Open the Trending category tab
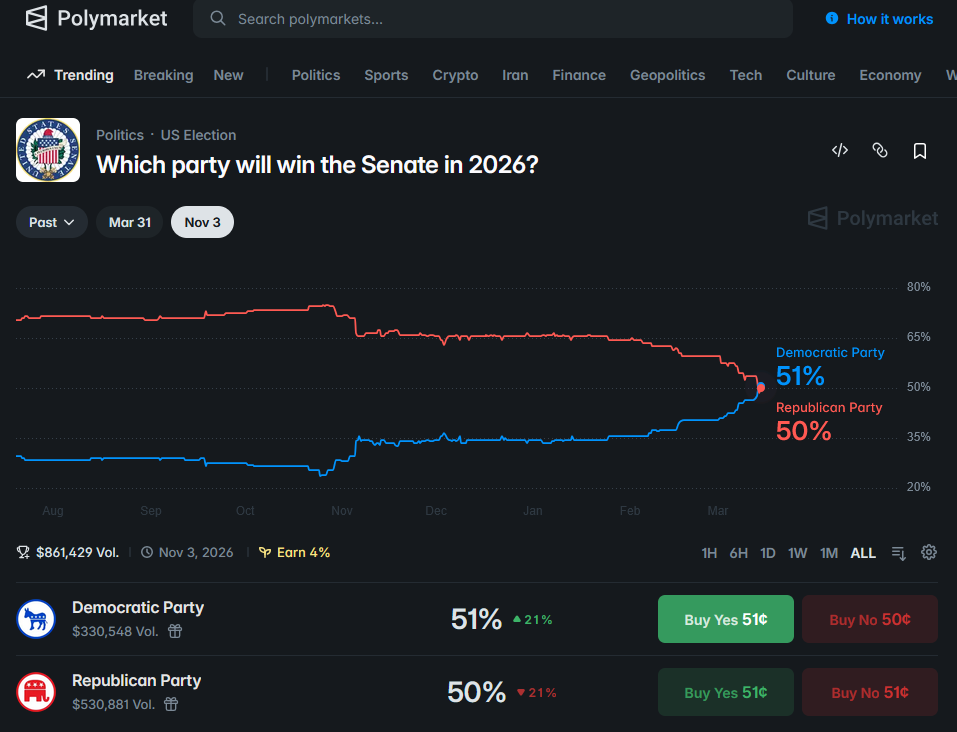The width and height of the screenshot is (957, 732). (70, 75)
